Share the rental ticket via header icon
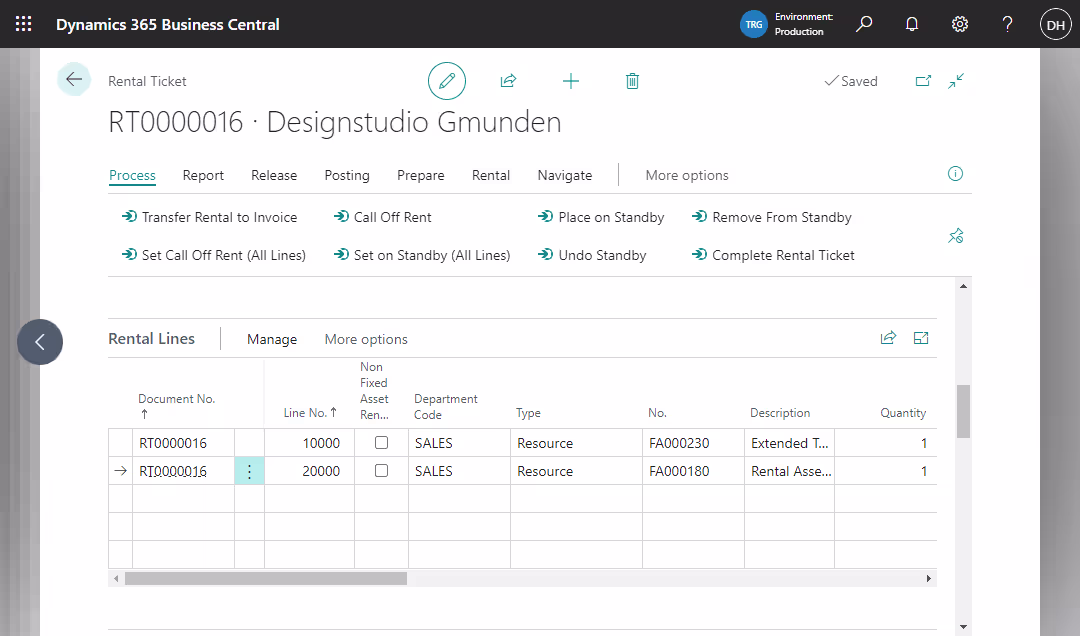This screenshot has width=1080, height=636. (x=508, y=81)
